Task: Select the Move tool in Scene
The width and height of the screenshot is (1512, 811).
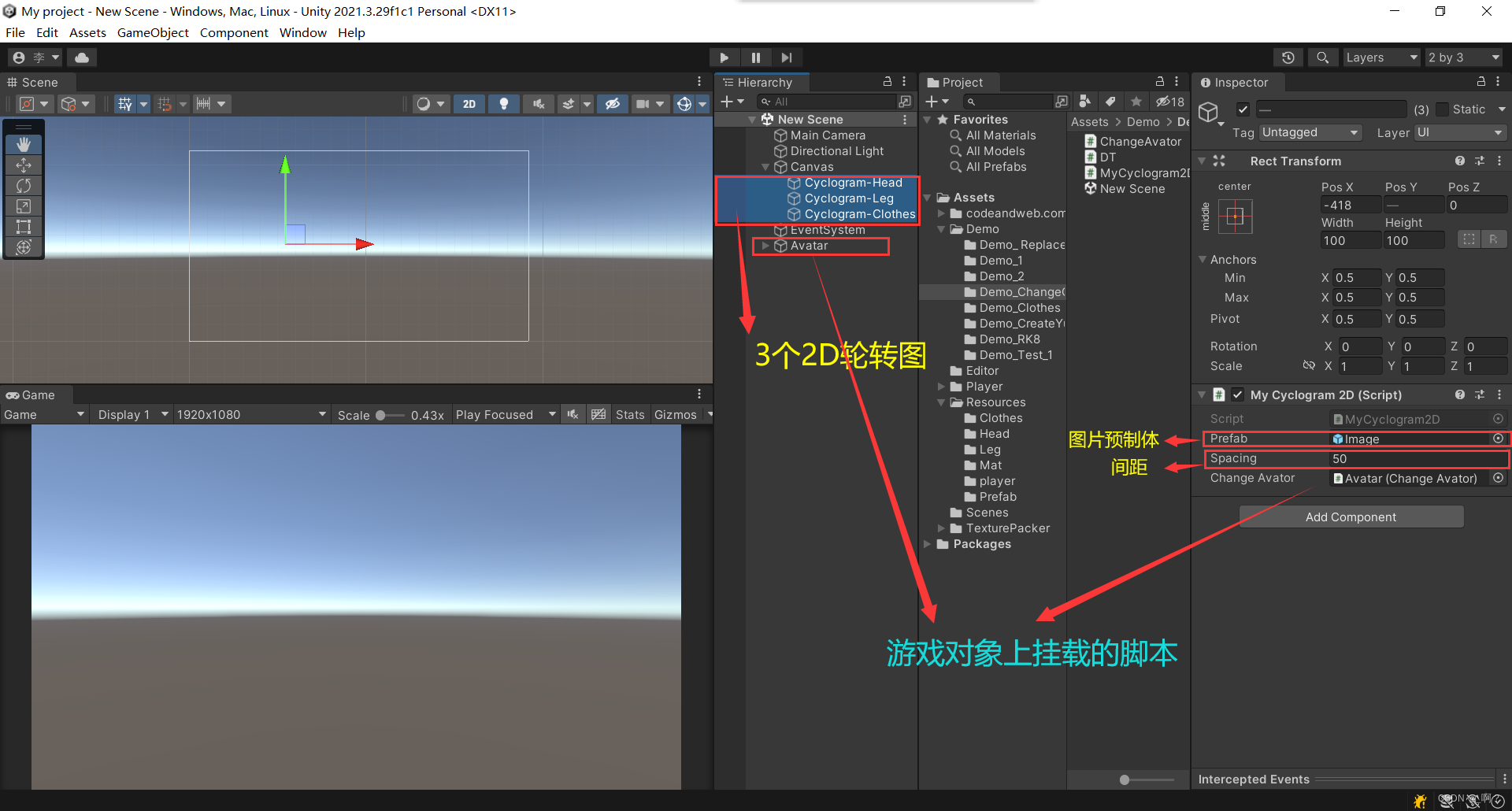Action: coord(24,165)
